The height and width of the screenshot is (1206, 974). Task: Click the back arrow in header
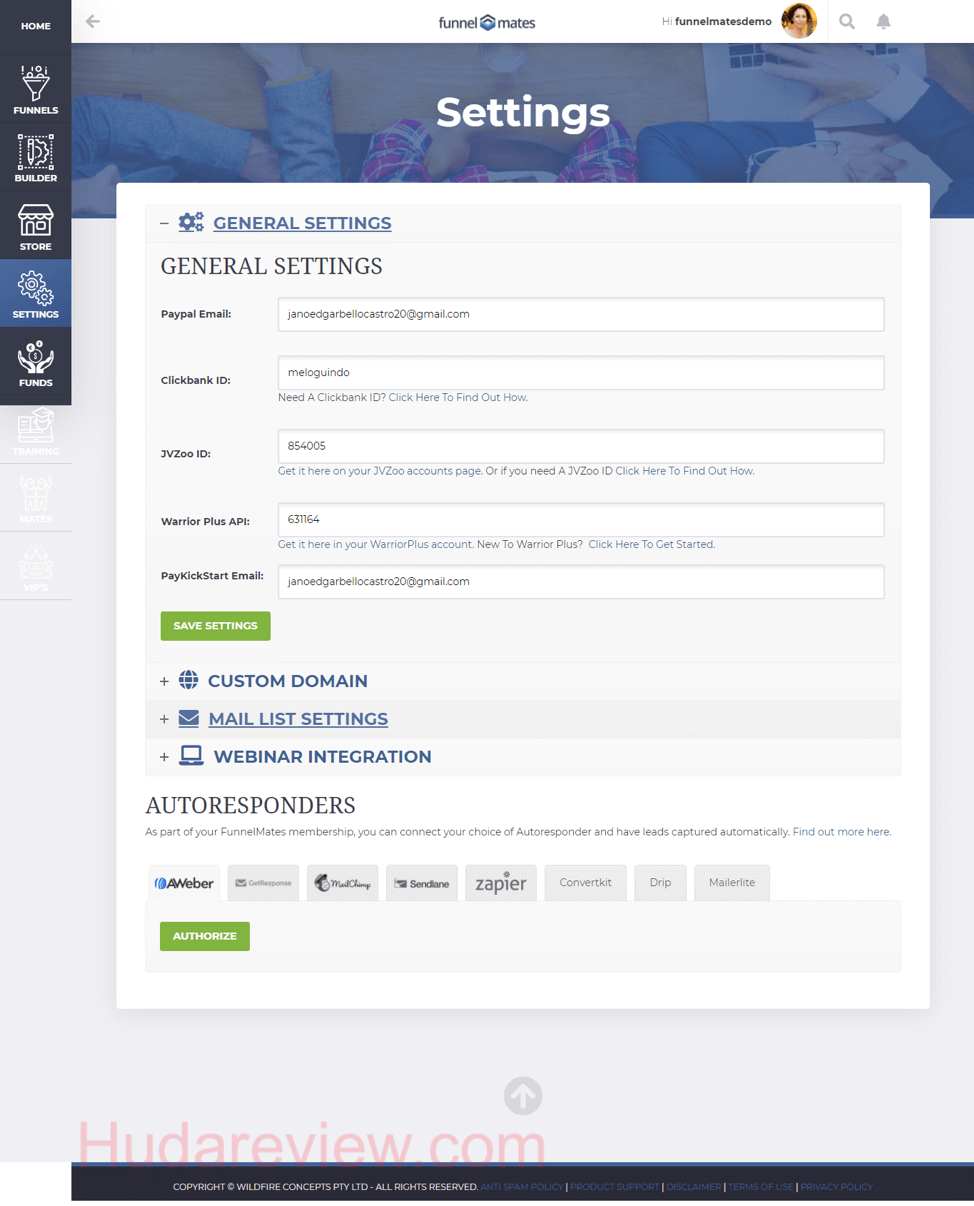(93, 21)
